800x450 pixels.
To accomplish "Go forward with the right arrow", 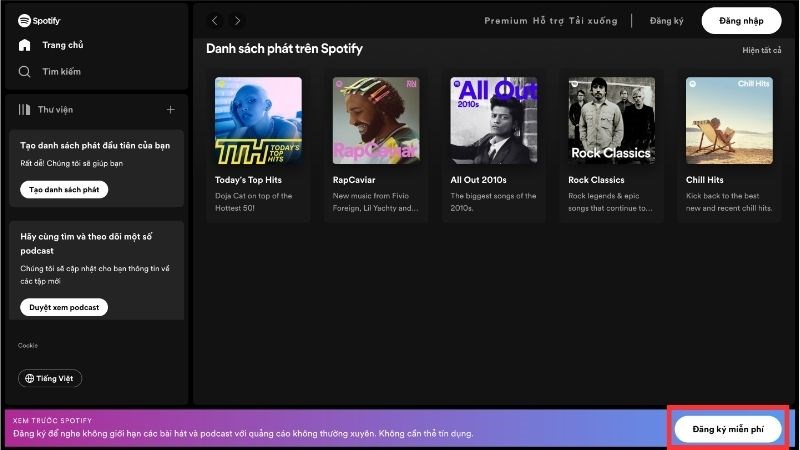I will (x=237, y=21).
